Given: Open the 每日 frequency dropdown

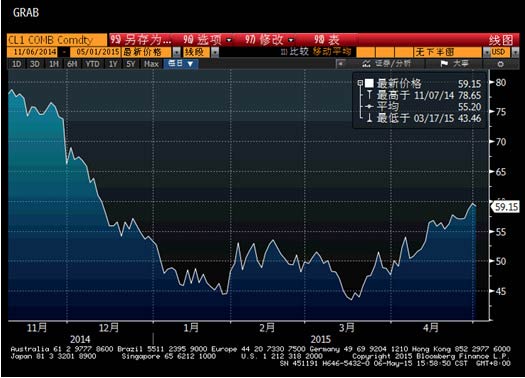Looking at the screenshot, I should click(181, 64).
